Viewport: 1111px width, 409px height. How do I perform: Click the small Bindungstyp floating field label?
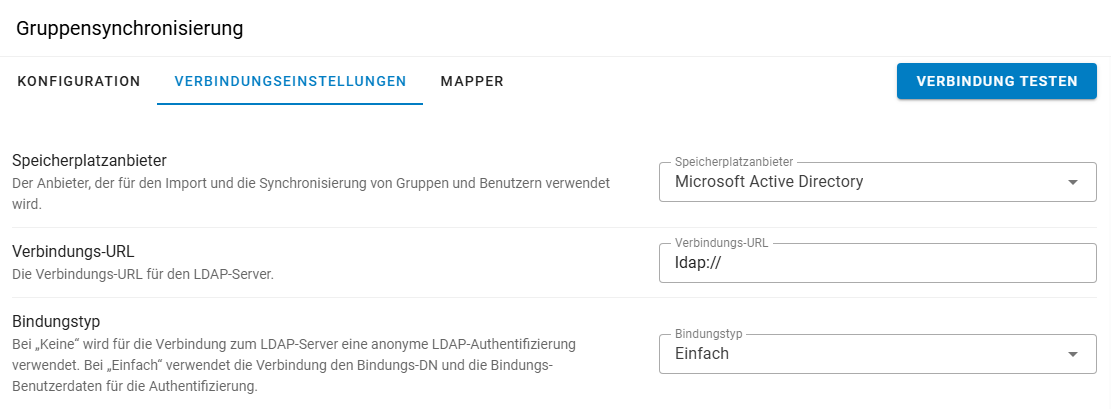709,333
